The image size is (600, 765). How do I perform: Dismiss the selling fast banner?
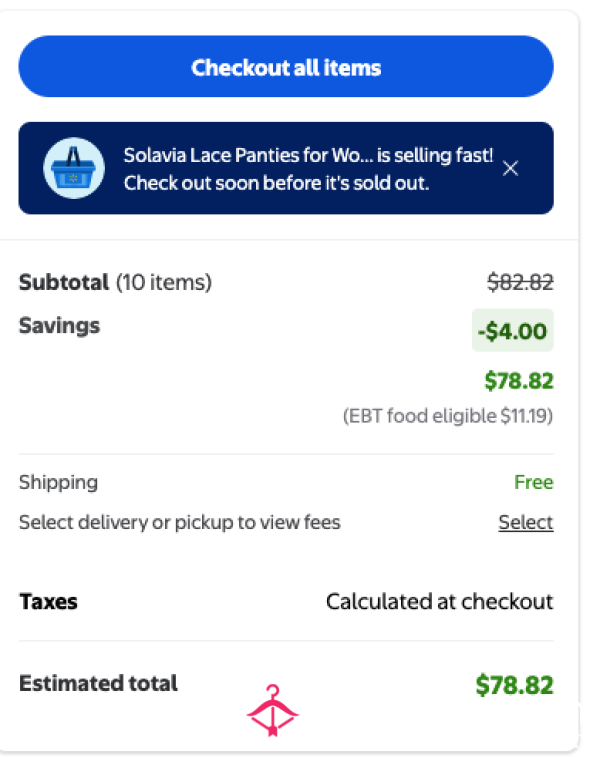click(x=510, y=168)
